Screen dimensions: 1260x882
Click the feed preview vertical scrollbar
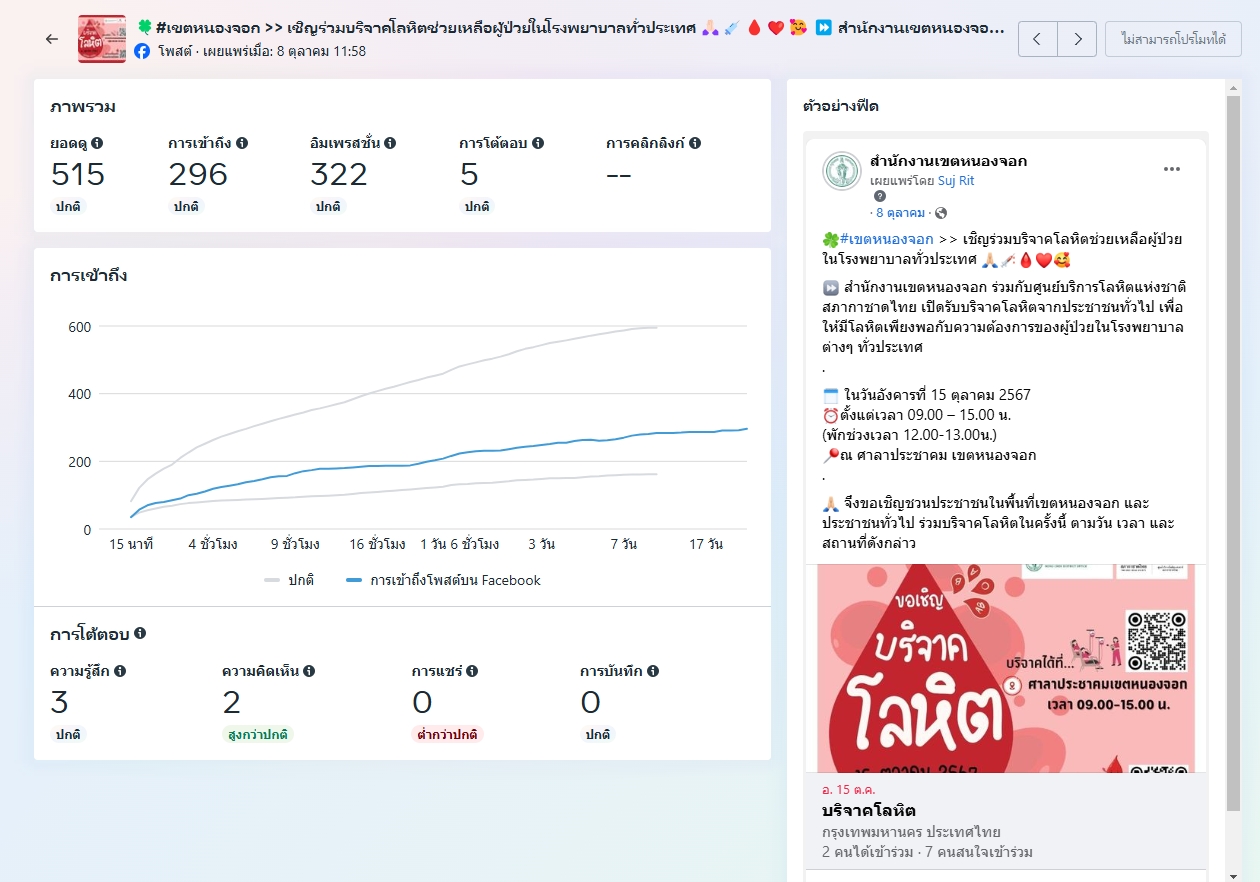(1233, 450)
